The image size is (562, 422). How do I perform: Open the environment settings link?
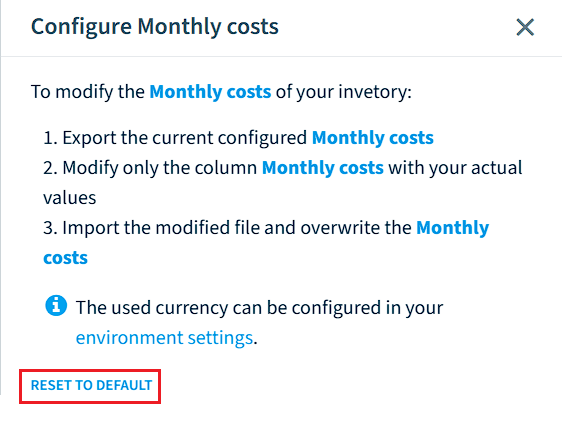pyautogui.click(x=165, y=338)
